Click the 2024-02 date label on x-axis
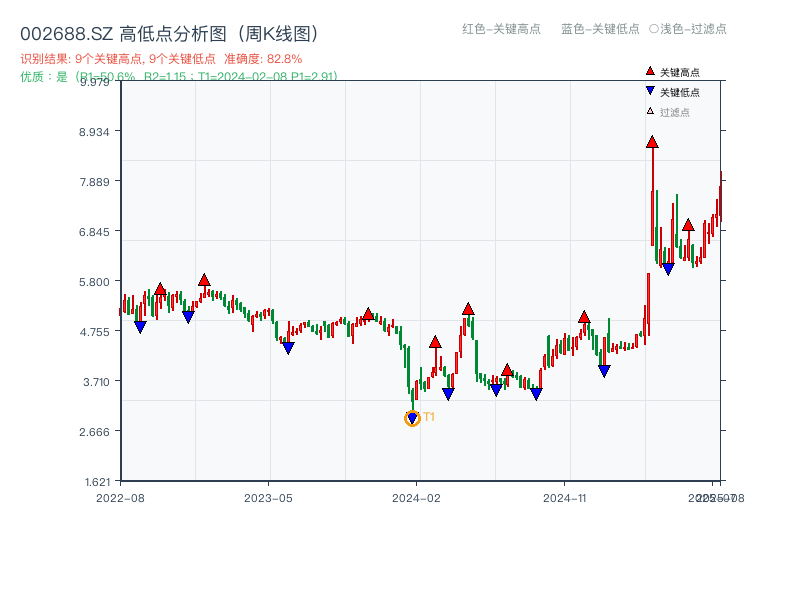800x600 pixels. point(417,497)
